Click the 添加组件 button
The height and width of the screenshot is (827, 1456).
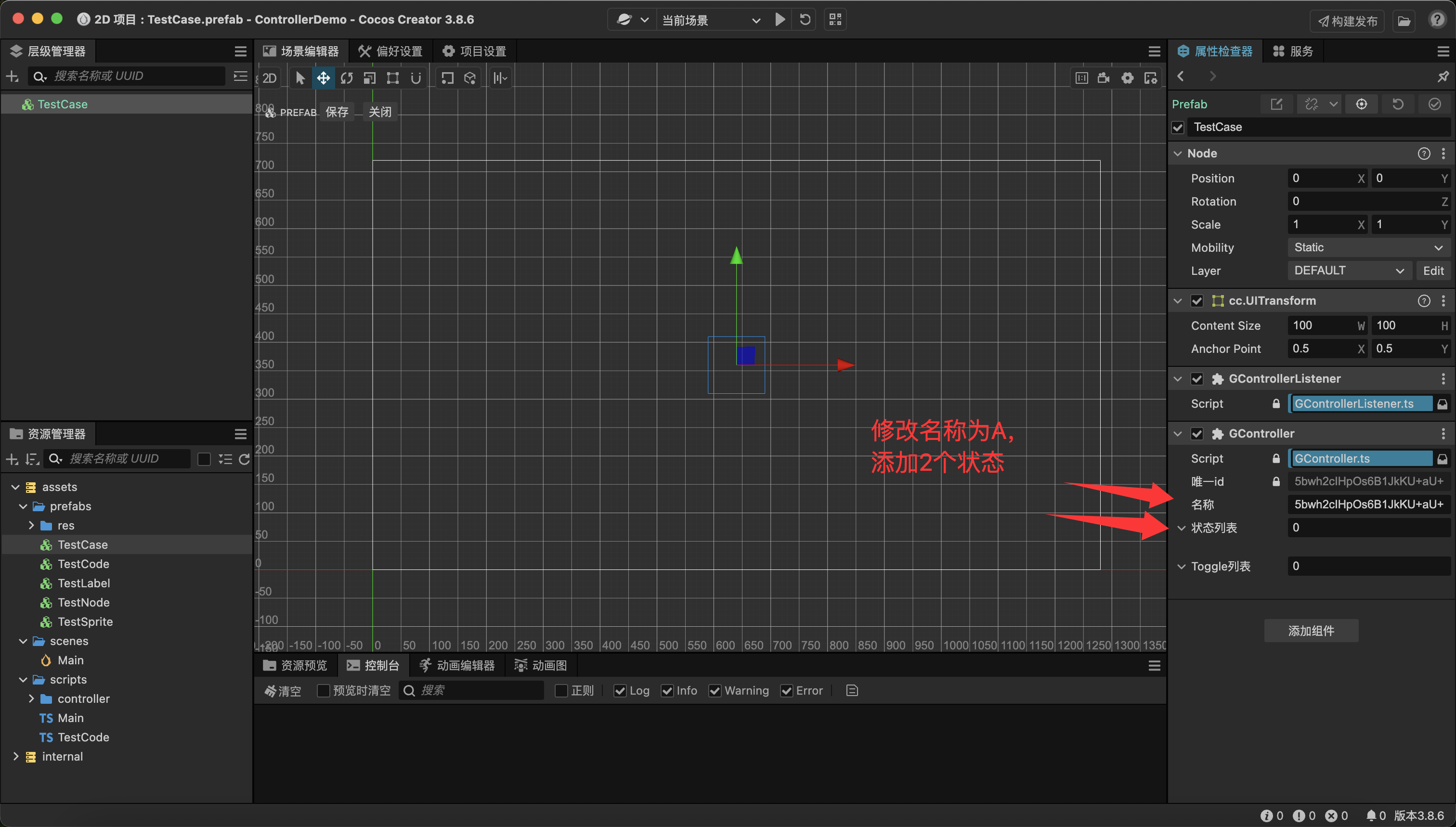[x=1311, y=631]
